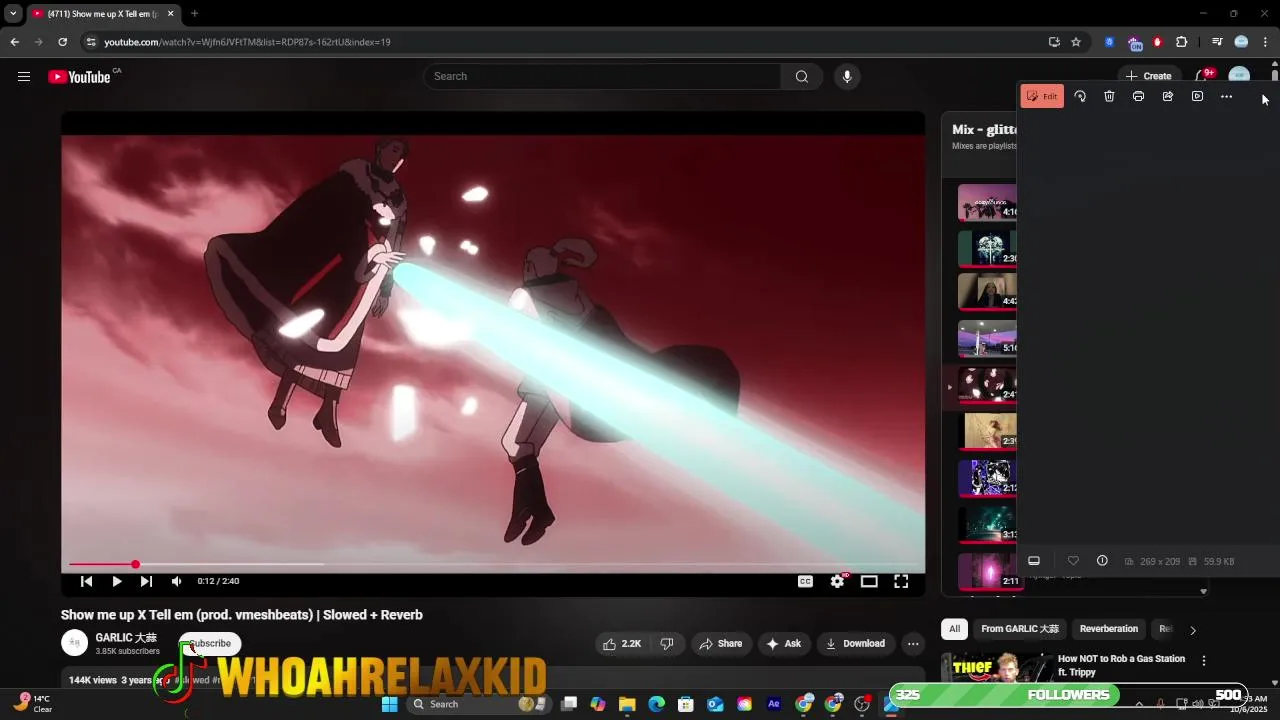Bookmark this page with the star
The width and height of the screenshot is (1280, 720).
(1076, 42)
